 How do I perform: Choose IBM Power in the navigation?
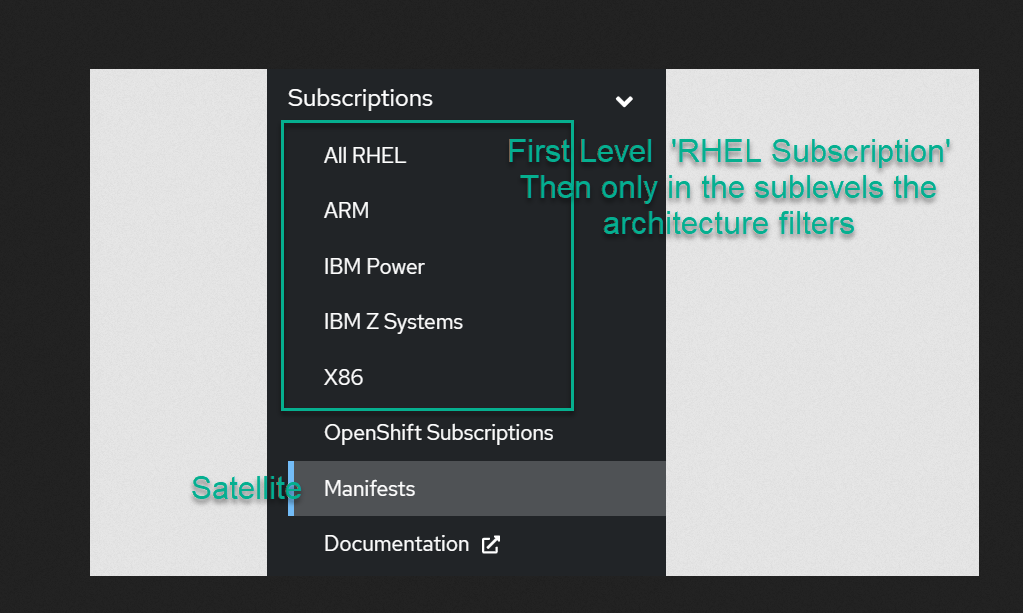tap(374, 266)
